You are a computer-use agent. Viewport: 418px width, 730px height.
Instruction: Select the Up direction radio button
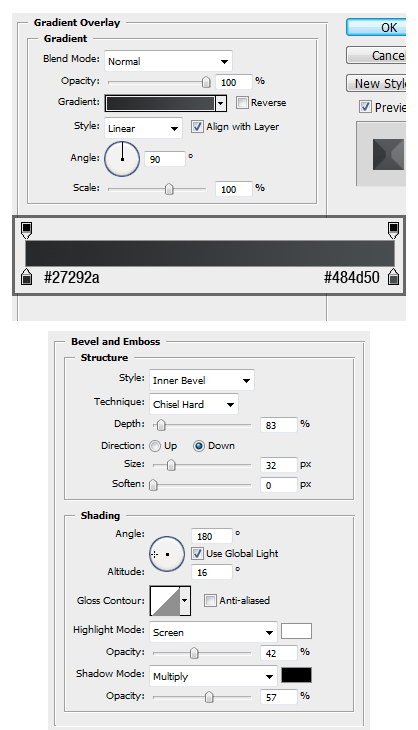(155, 446)
